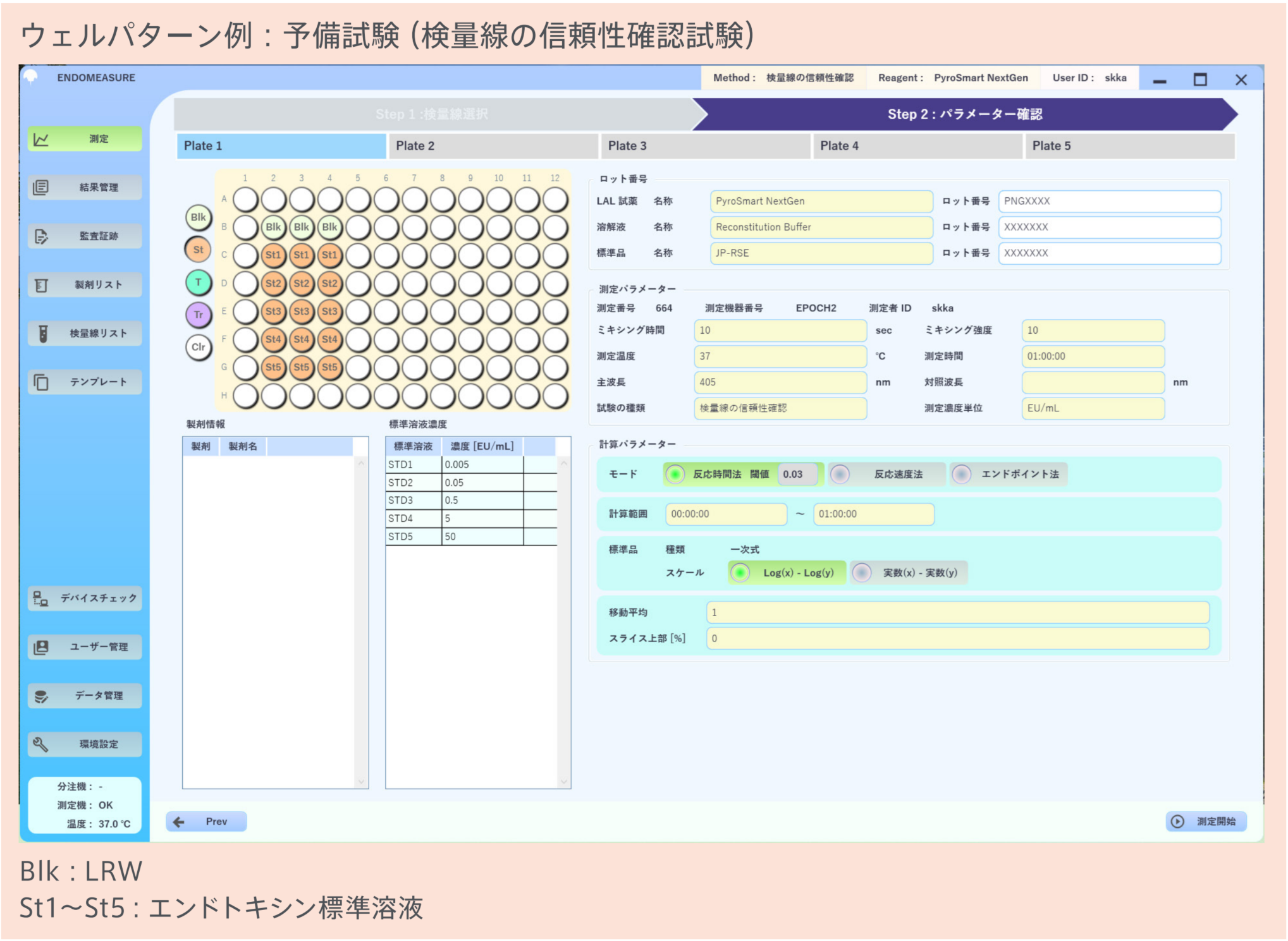Screen dimensions: 1288x941
Task: Open 環境設定 settings wrench icon
Action: (42, 744)
